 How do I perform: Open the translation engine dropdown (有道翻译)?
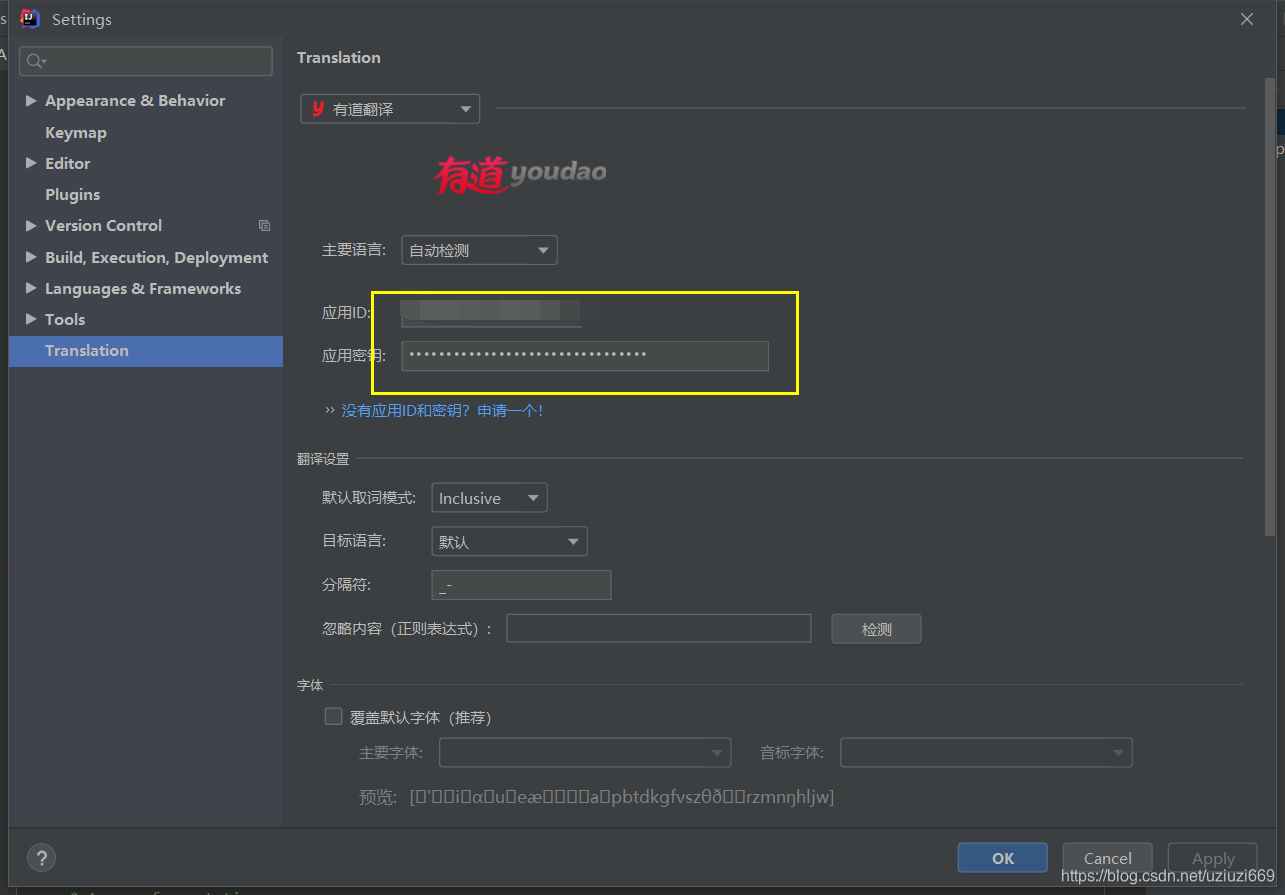(x=390, y=109)
